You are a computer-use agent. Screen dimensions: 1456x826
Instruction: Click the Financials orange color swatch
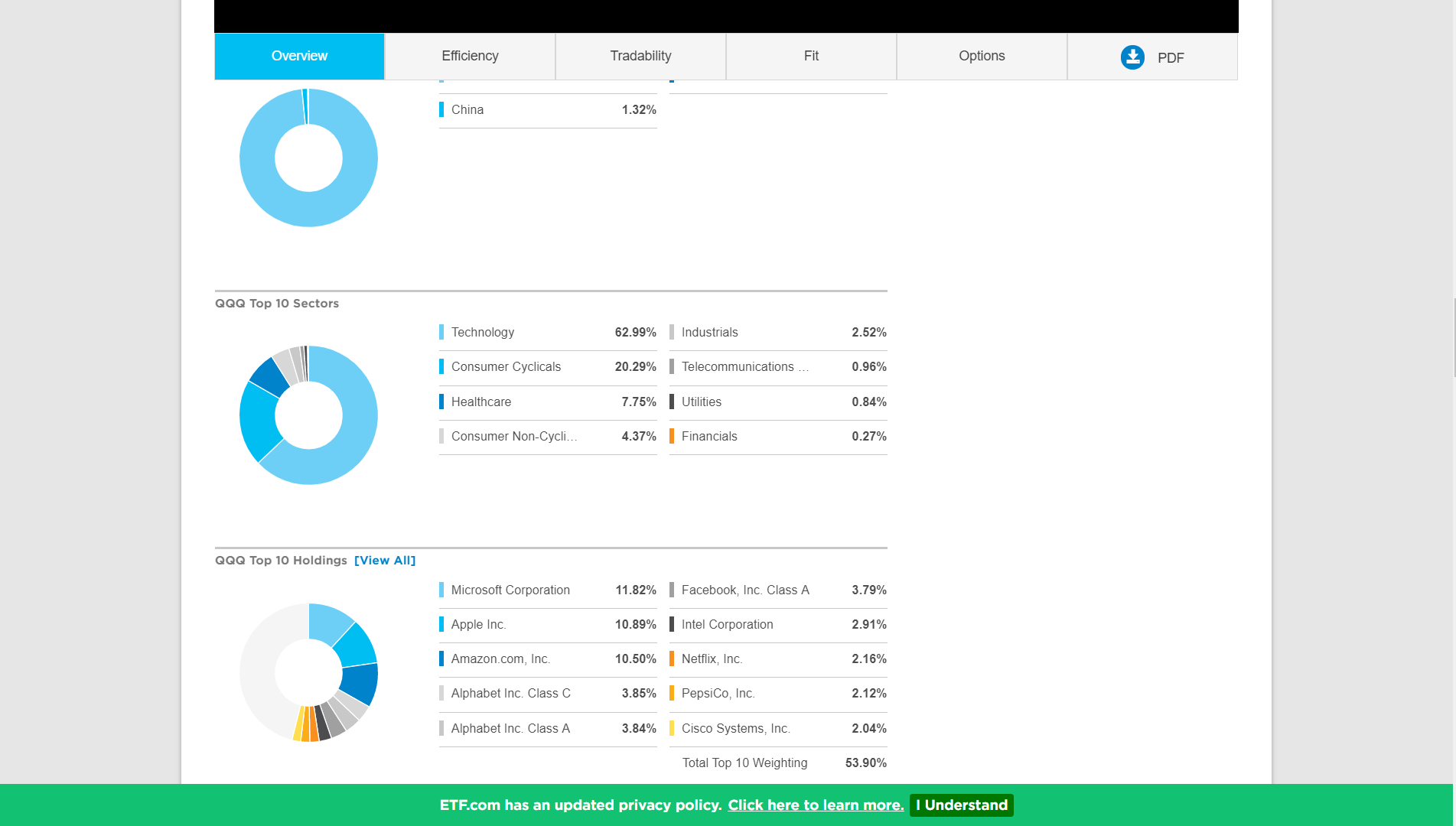click(x=672, y=436)
